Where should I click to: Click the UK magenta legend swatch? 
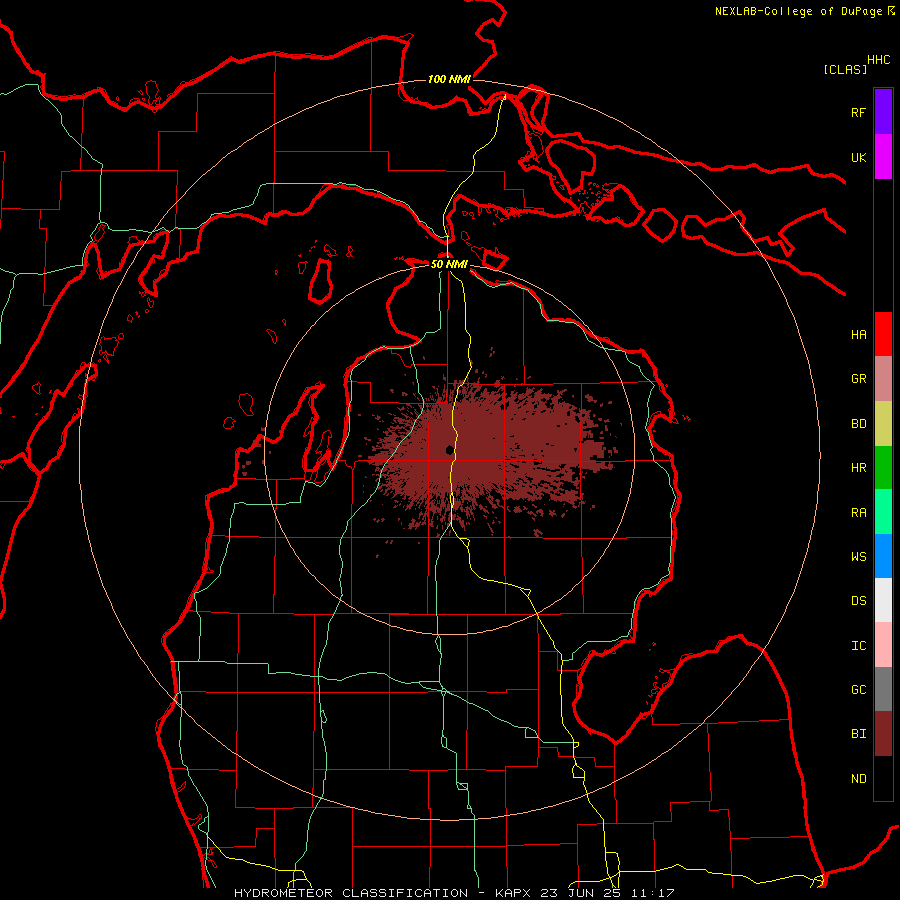[883, 157]
